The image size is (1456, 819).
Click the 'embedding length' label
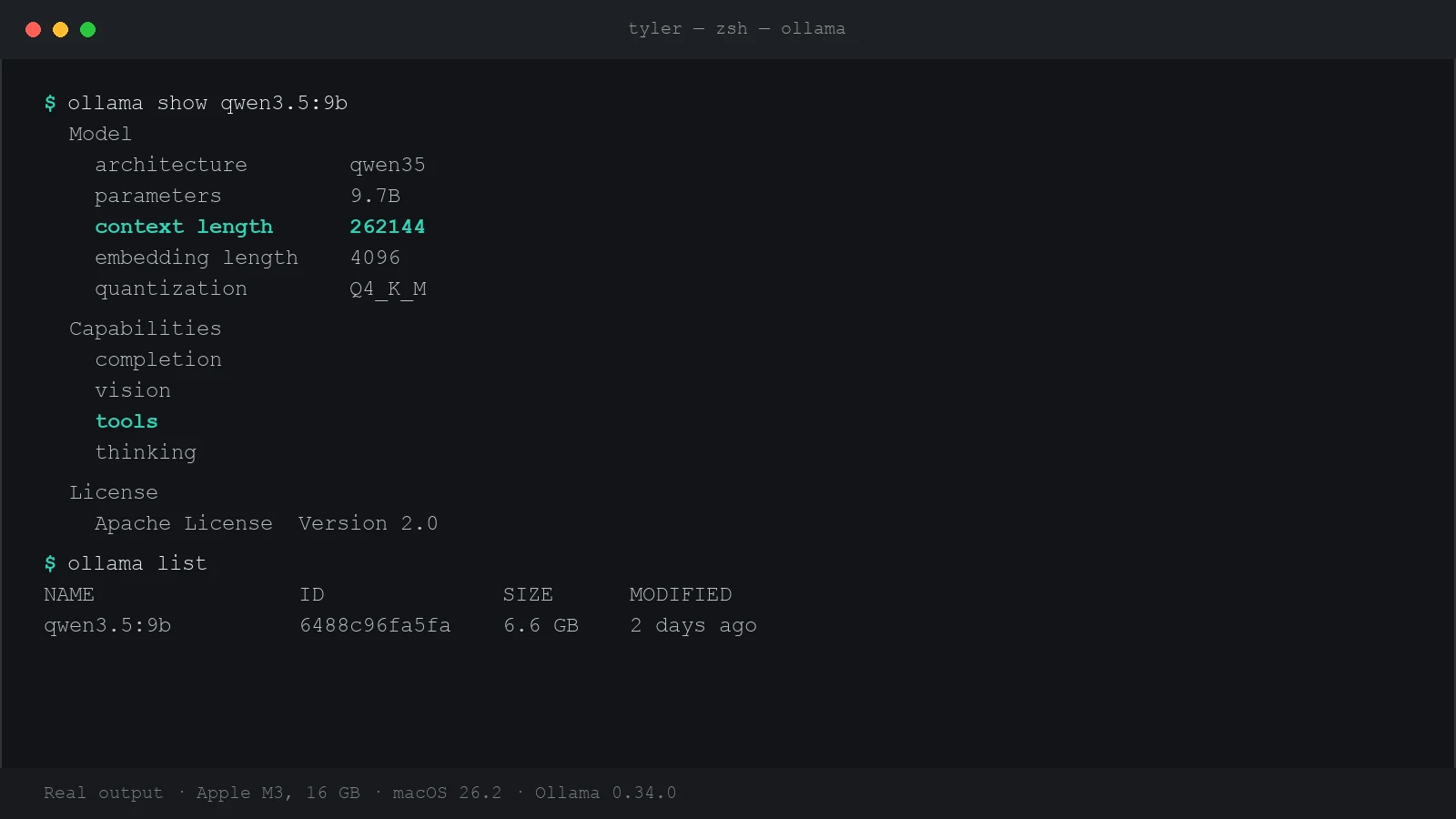pos(197,258)
